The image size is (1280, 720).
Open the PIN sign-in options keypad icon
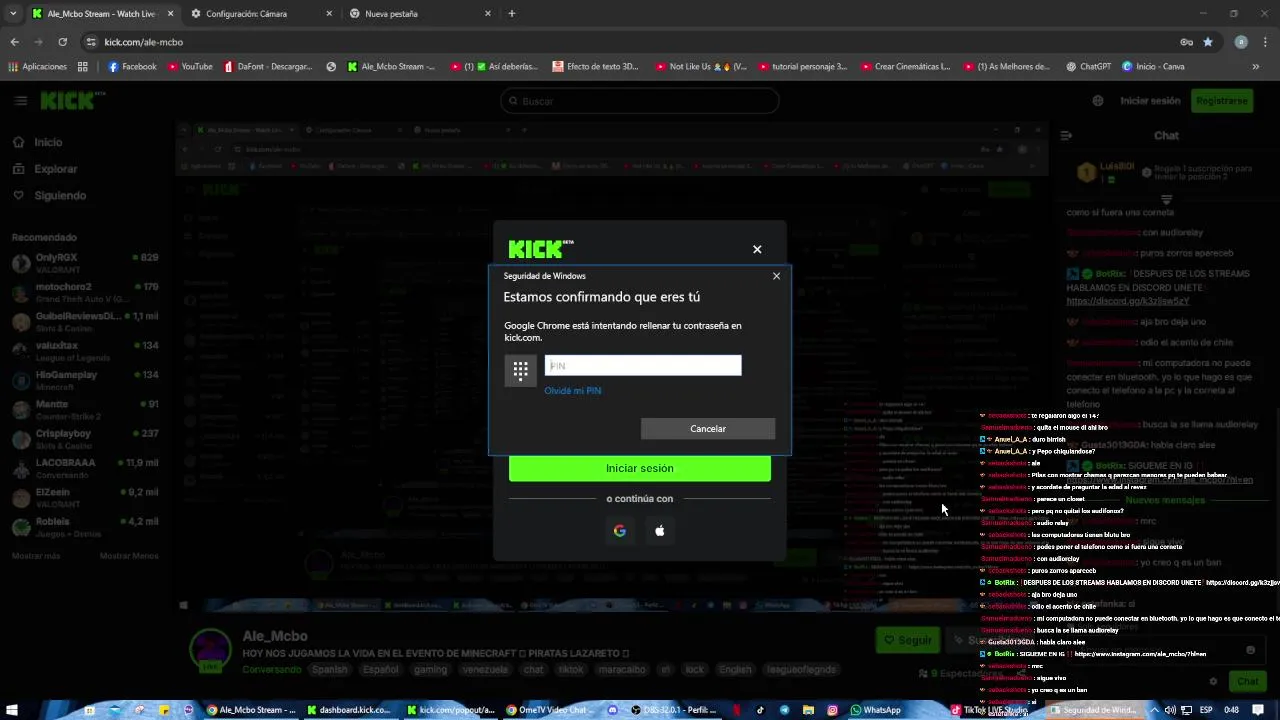tap(520, 370)
